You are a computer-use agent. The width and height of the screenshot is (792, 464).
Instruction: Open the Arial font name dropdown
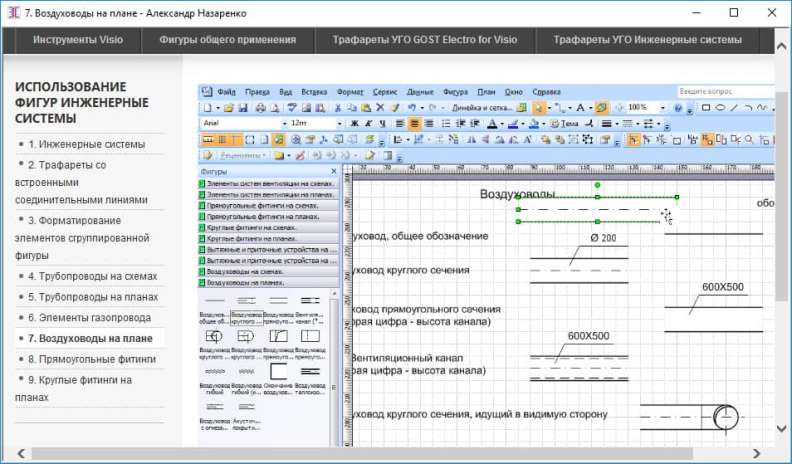(284, 123)
